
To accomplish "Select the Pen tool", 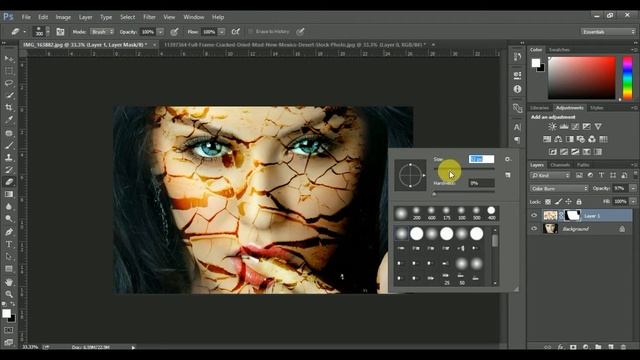I will tap(9, 232).
